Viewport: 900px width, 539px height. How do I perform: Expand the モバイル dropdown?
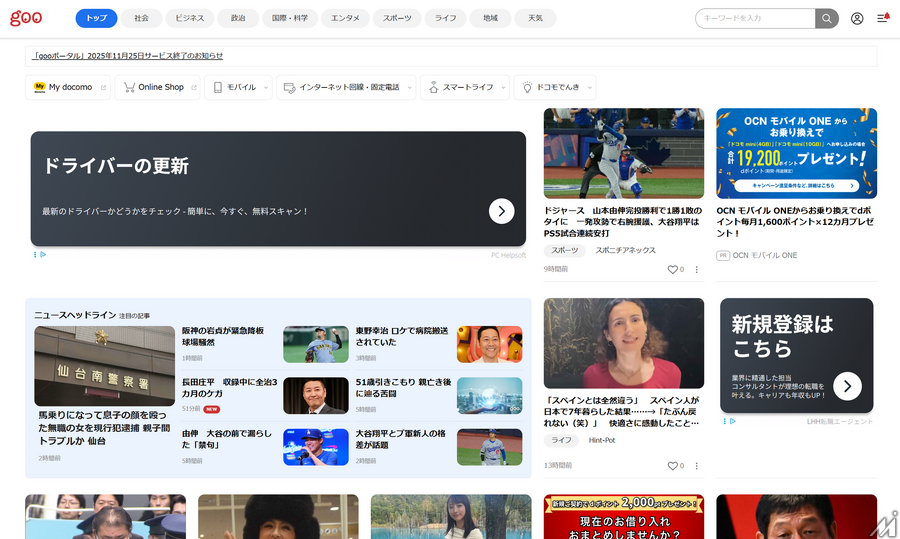(x=238, y=88)
